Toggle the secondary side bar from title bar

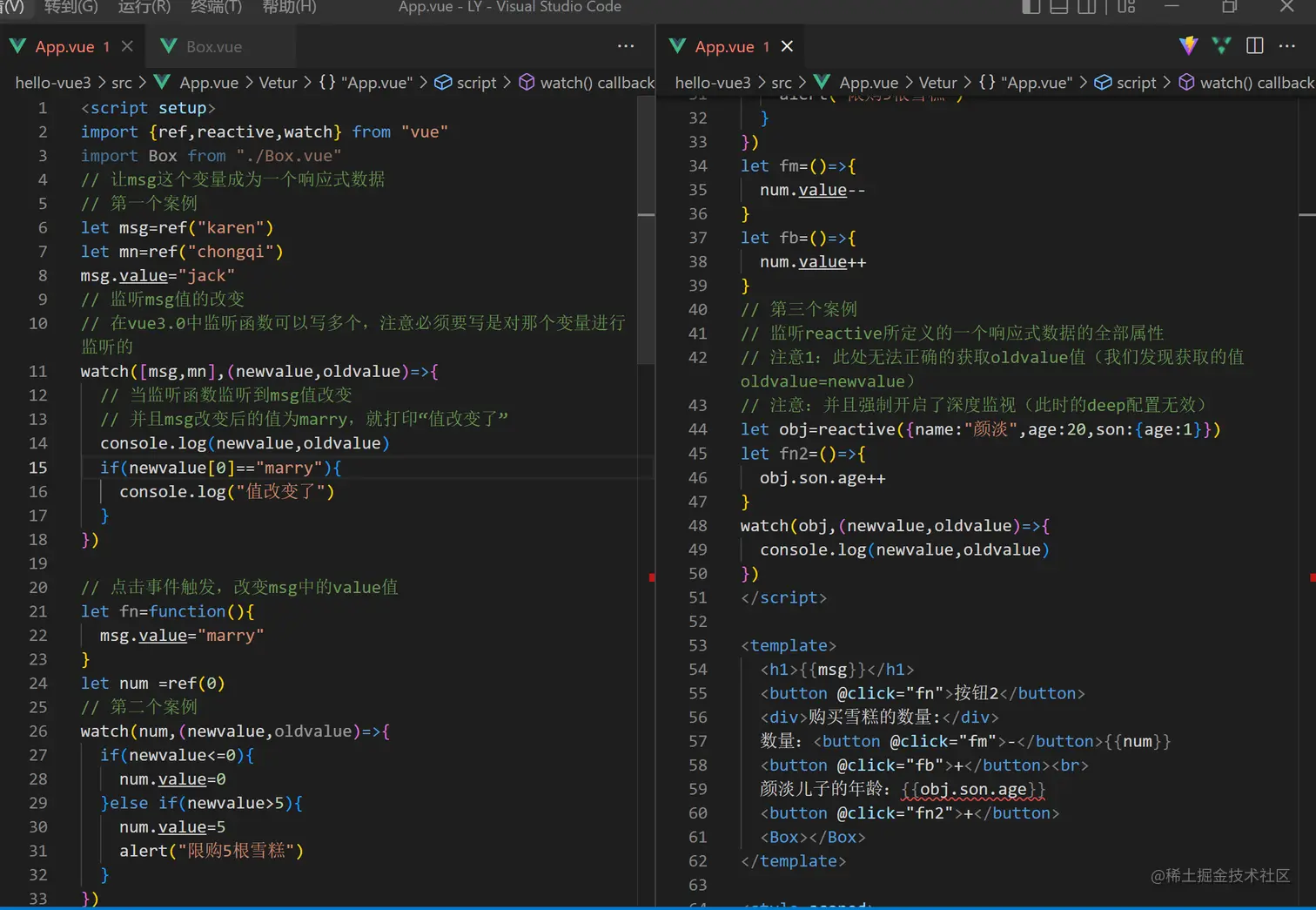[1086, 7]
